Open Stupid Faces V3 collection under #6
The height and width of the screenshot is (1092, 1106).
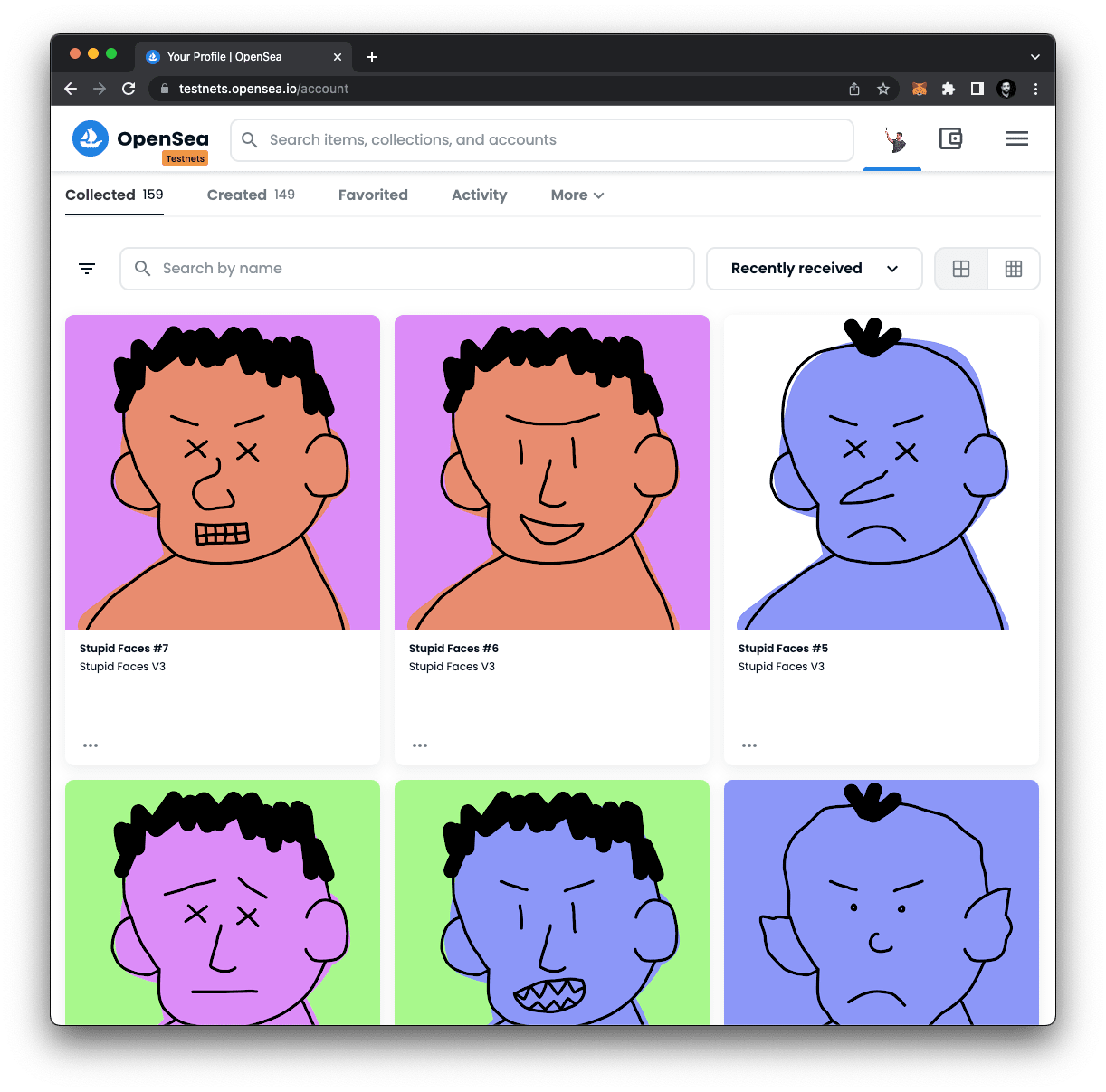pyautogui.click(x=452, y=667)
